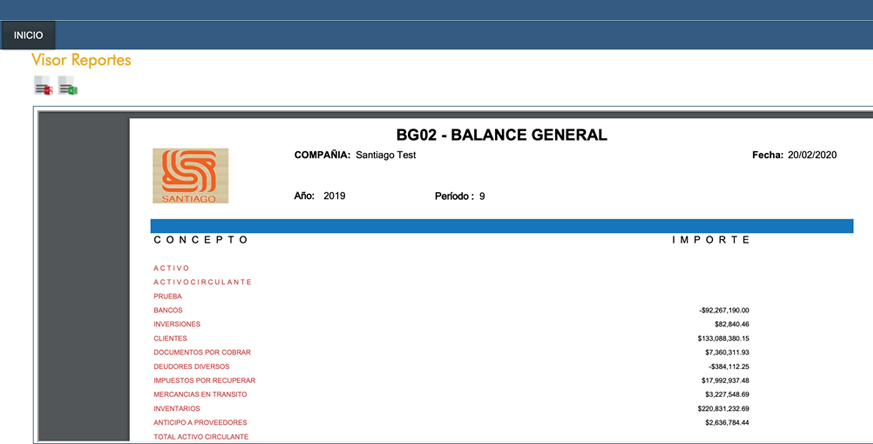Click INVERSIONES amount $82,840.46
The width and height of the screenshot is (873, 444).
732,324
